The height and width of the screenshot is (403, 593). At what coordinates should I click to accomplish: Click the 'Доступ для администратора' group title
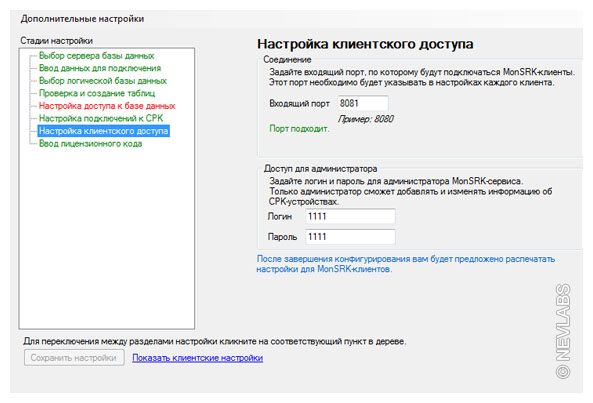[x=320, y=168]
